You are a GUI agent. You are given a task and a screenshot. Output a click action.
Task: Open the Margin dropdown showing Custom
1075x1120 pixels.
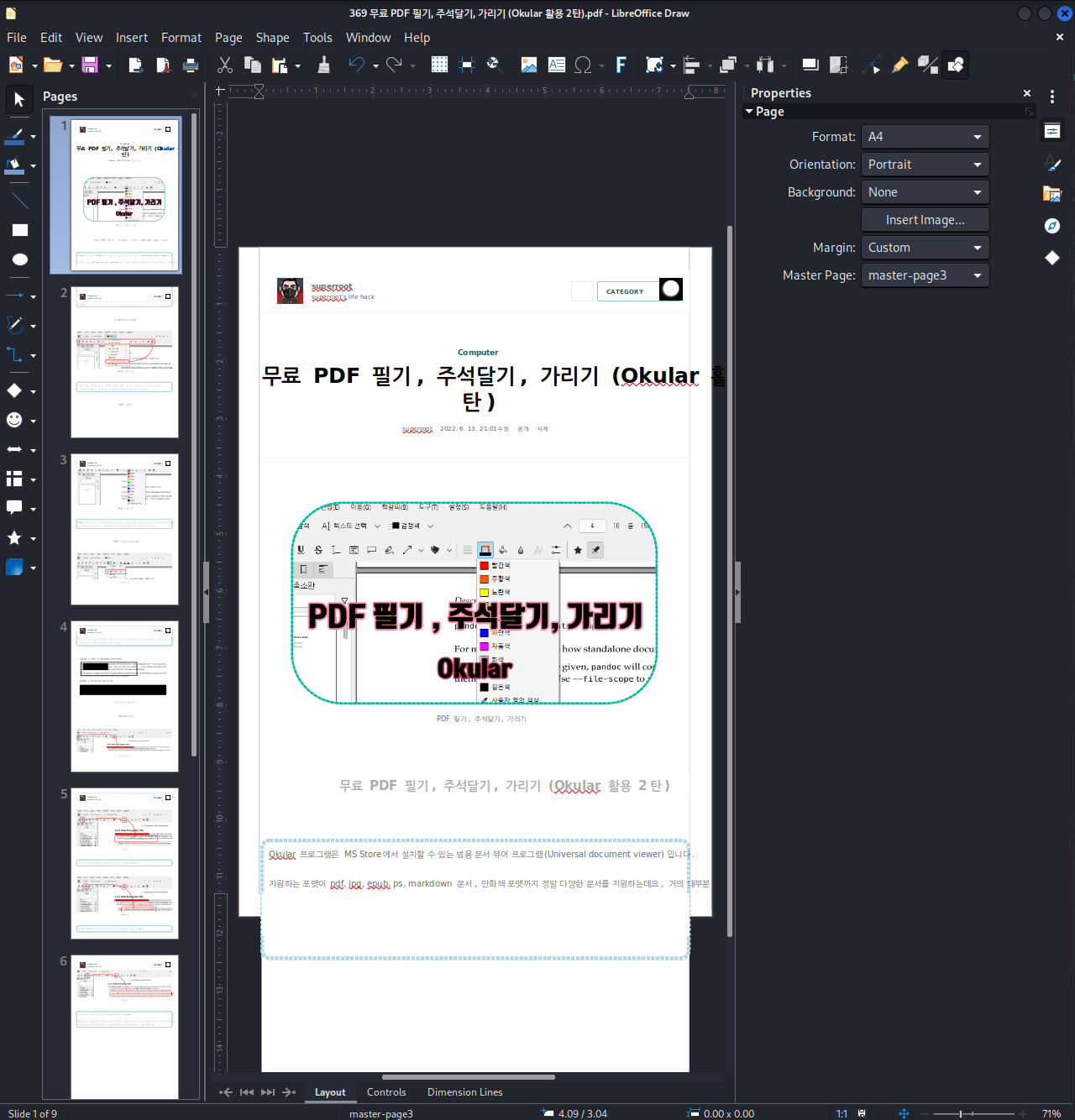pos(926,248)
